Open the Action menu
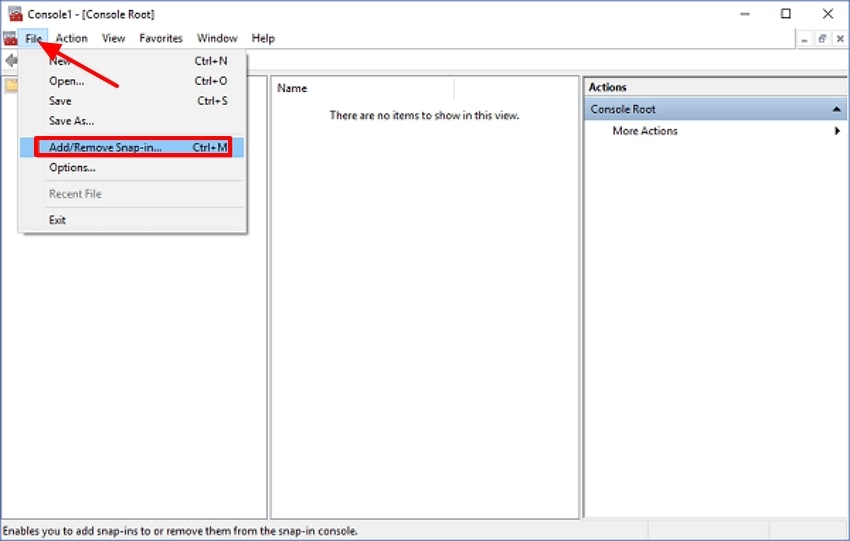 72,38
